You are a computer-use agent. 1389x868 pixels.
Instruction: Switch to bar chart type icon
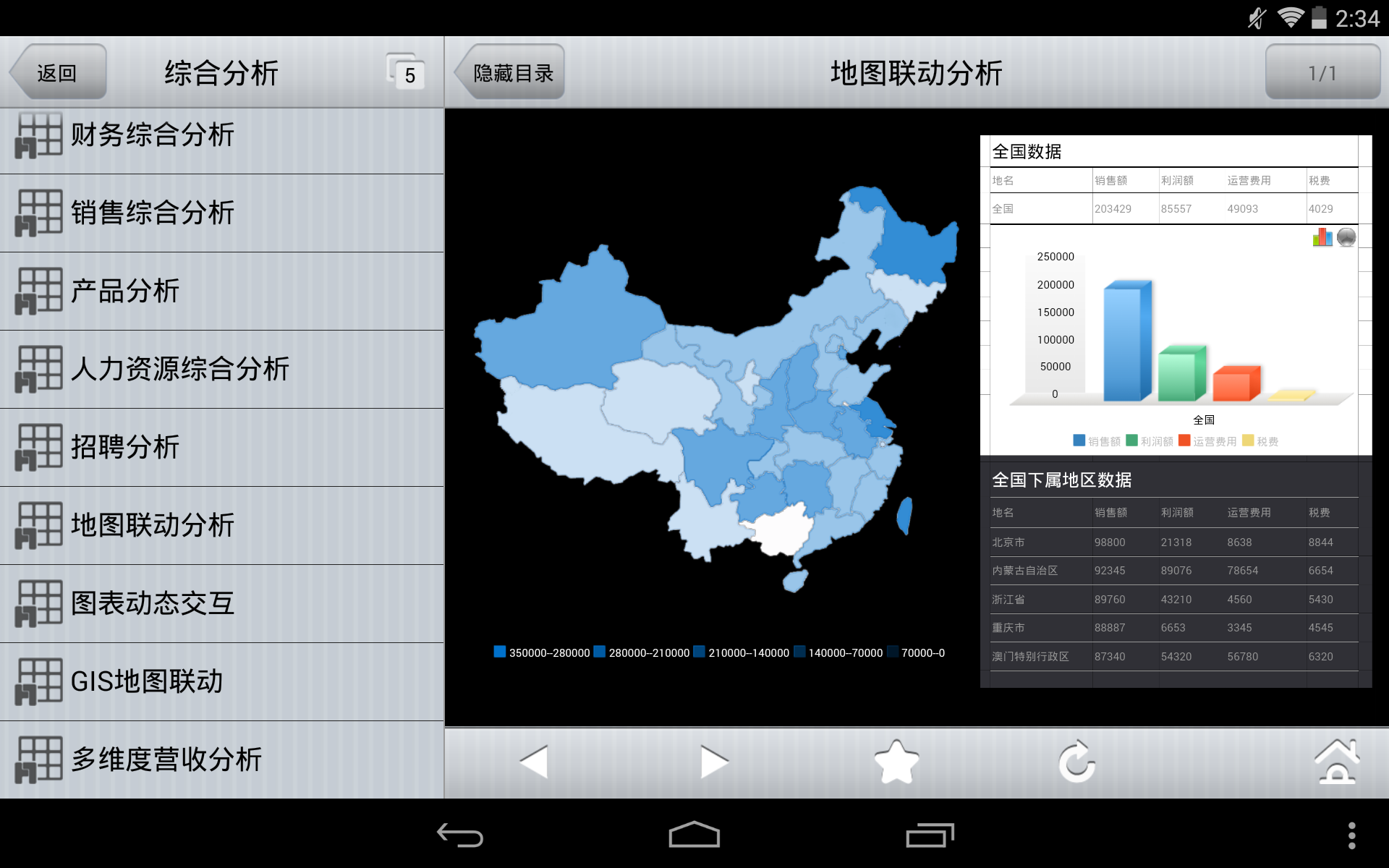(x=1322, y=237)
